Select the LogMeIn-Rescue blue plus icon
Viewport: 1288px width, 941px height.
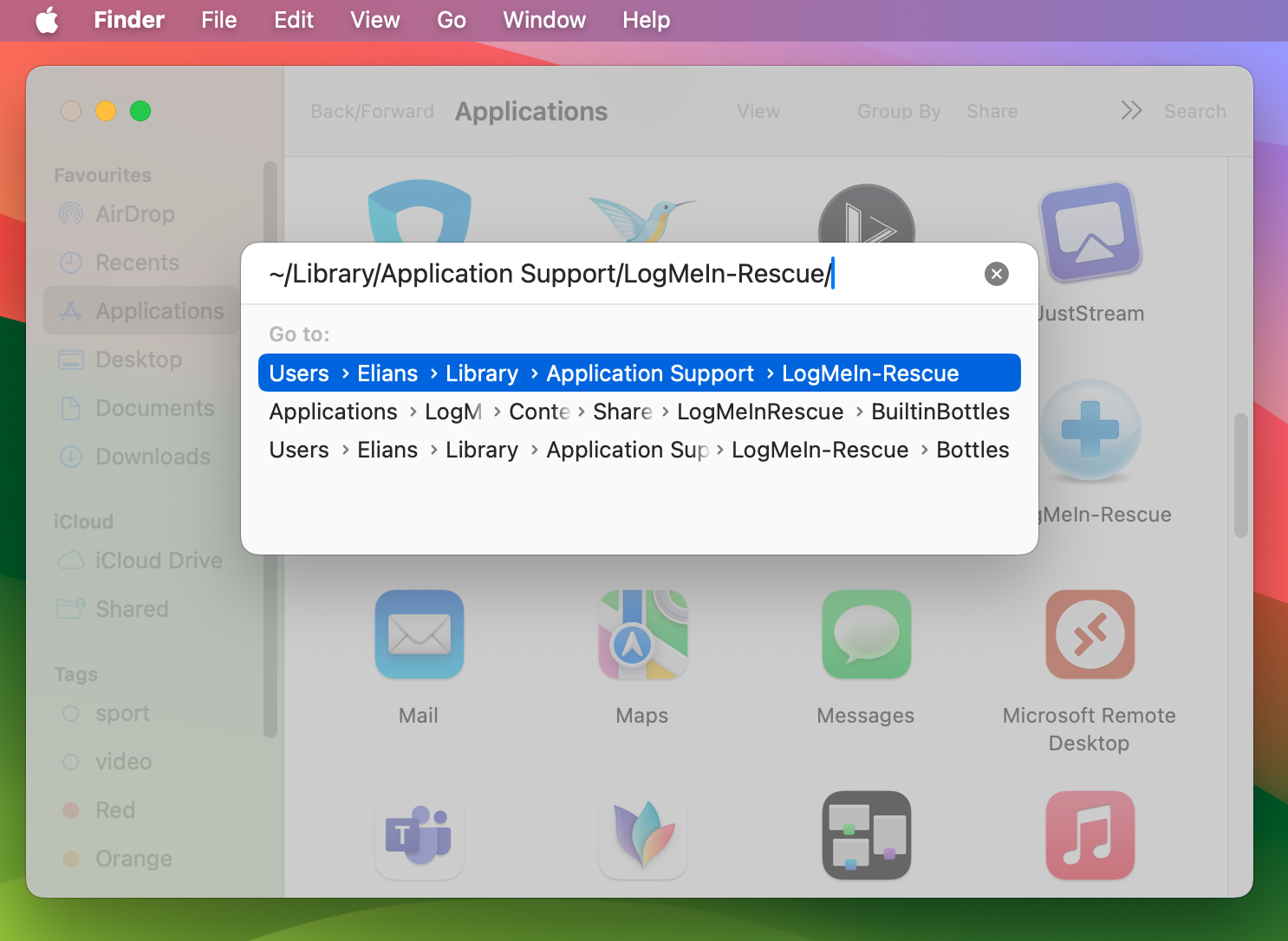(x=1090, y=430)
